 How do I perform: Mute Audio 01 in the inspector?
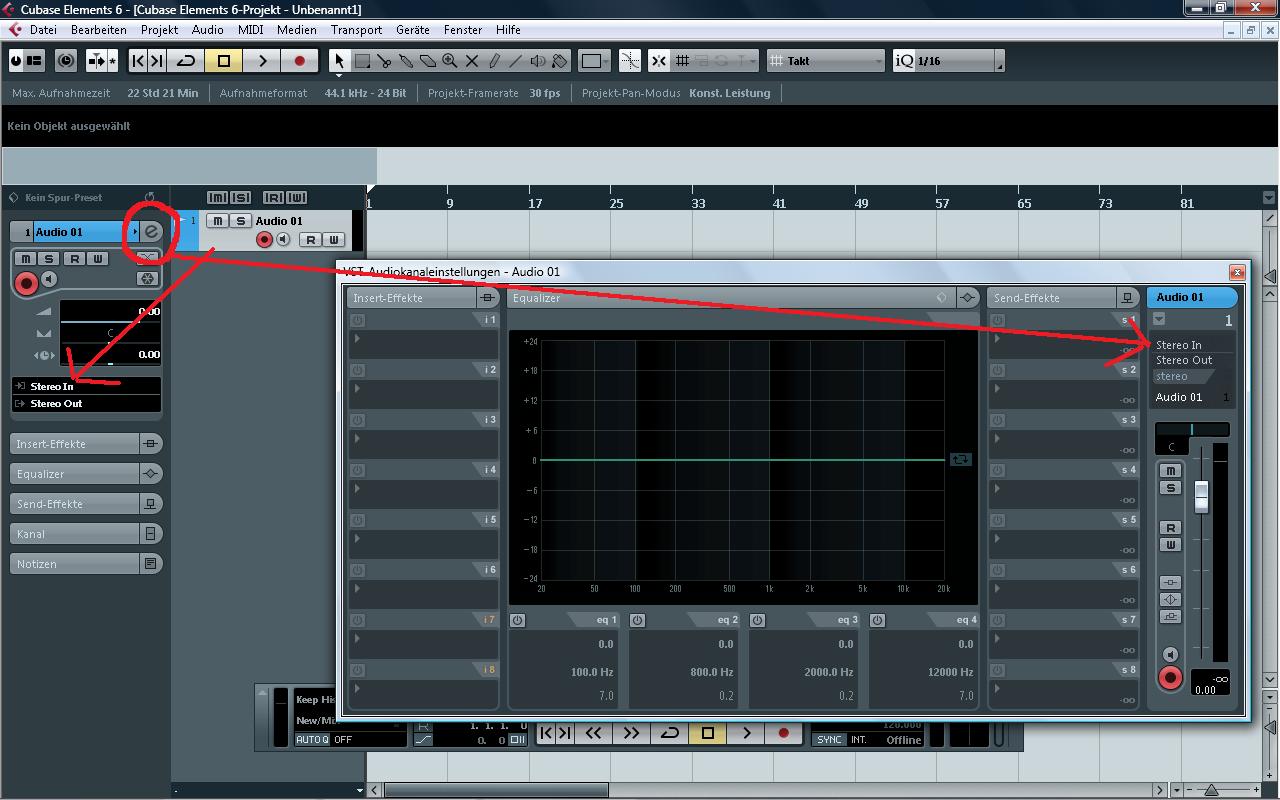[x=26, y=259]
